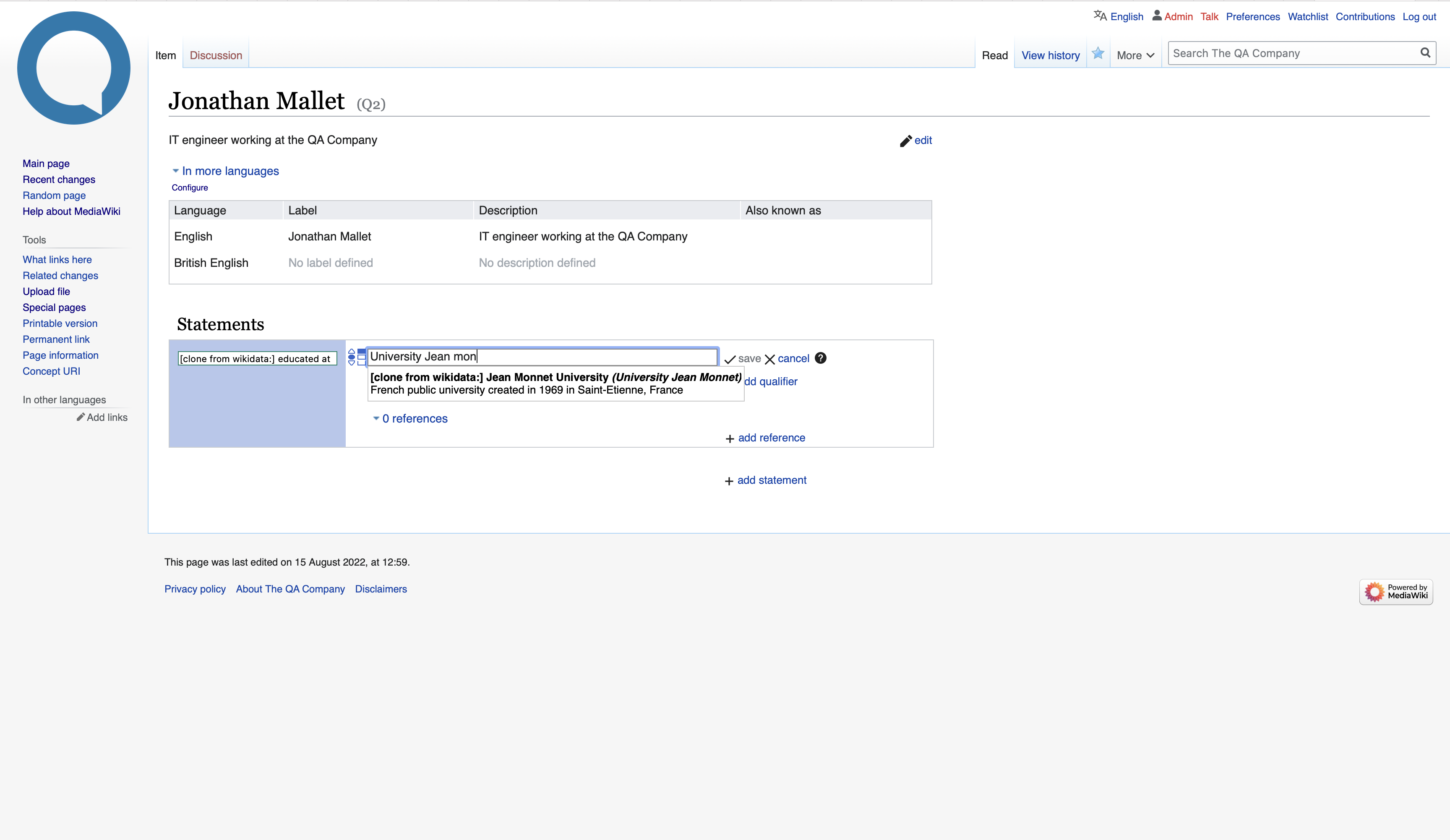The width and height of the screenshot is (1450, 840).
Task: Click the English language link
Action: (1127, 16)
